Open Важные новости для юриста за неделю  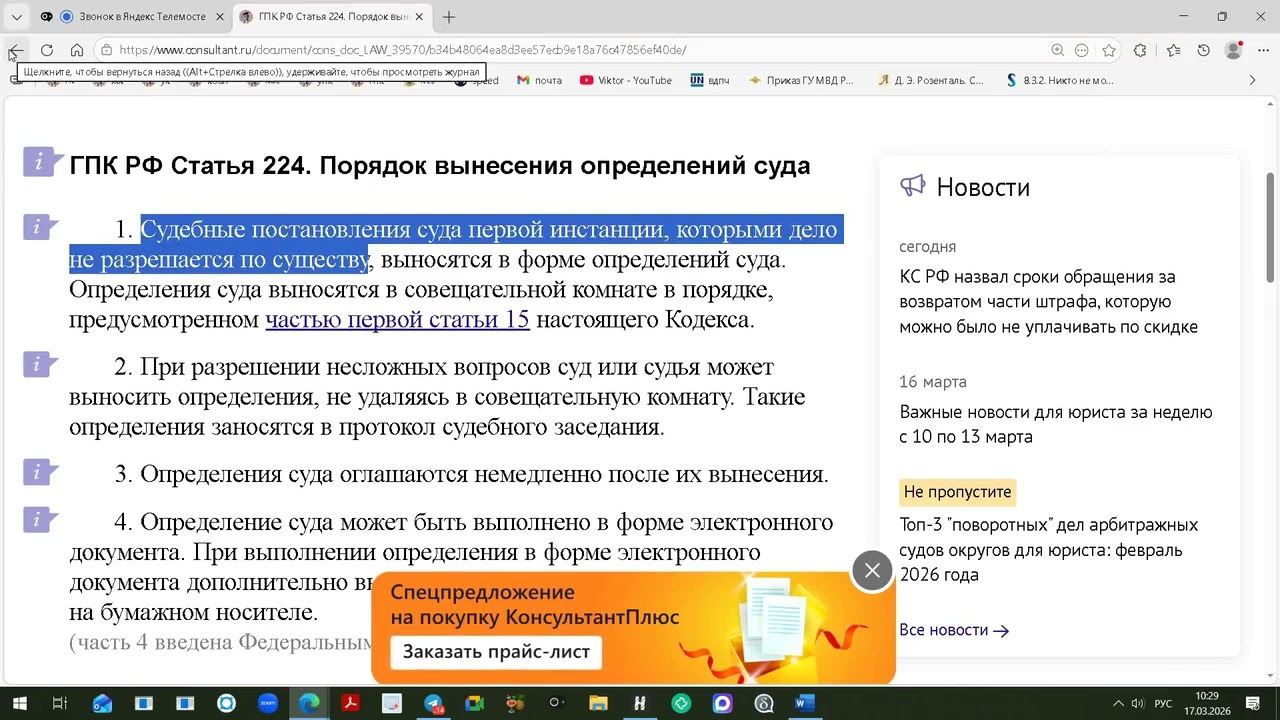1056,424
